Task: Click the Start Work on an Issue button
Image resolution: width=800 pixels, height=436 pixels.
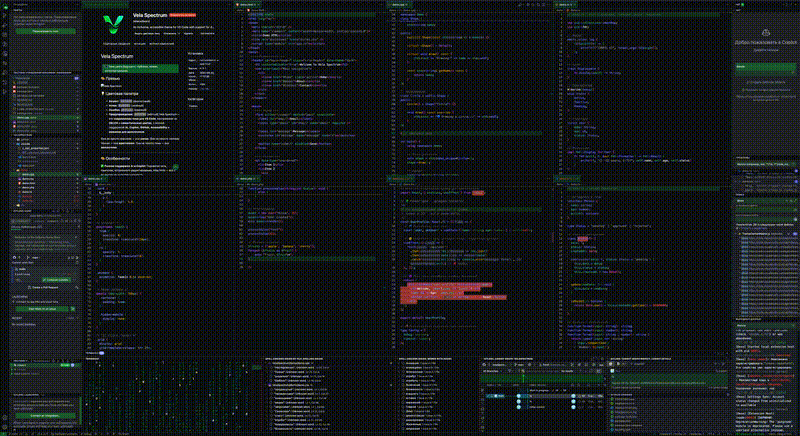Action: 42,309
